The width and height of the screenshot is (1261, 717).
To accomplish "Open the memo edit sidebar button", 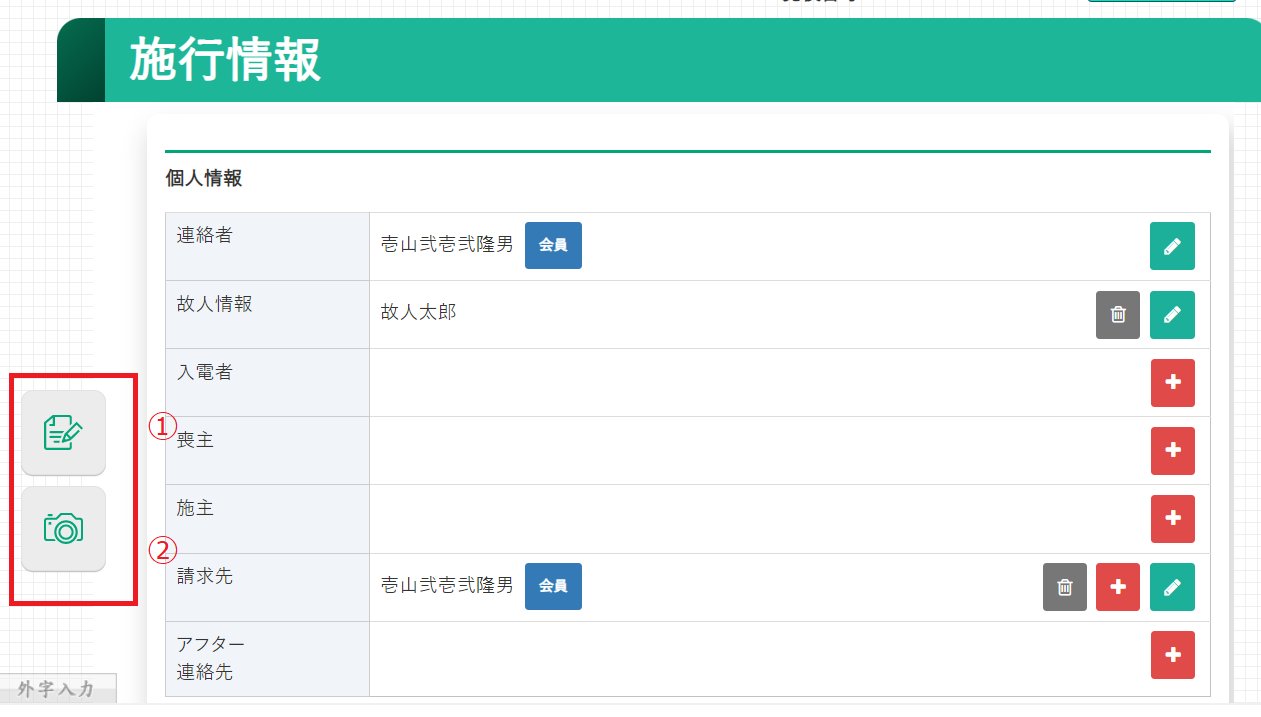I will (x=63, y=432).
